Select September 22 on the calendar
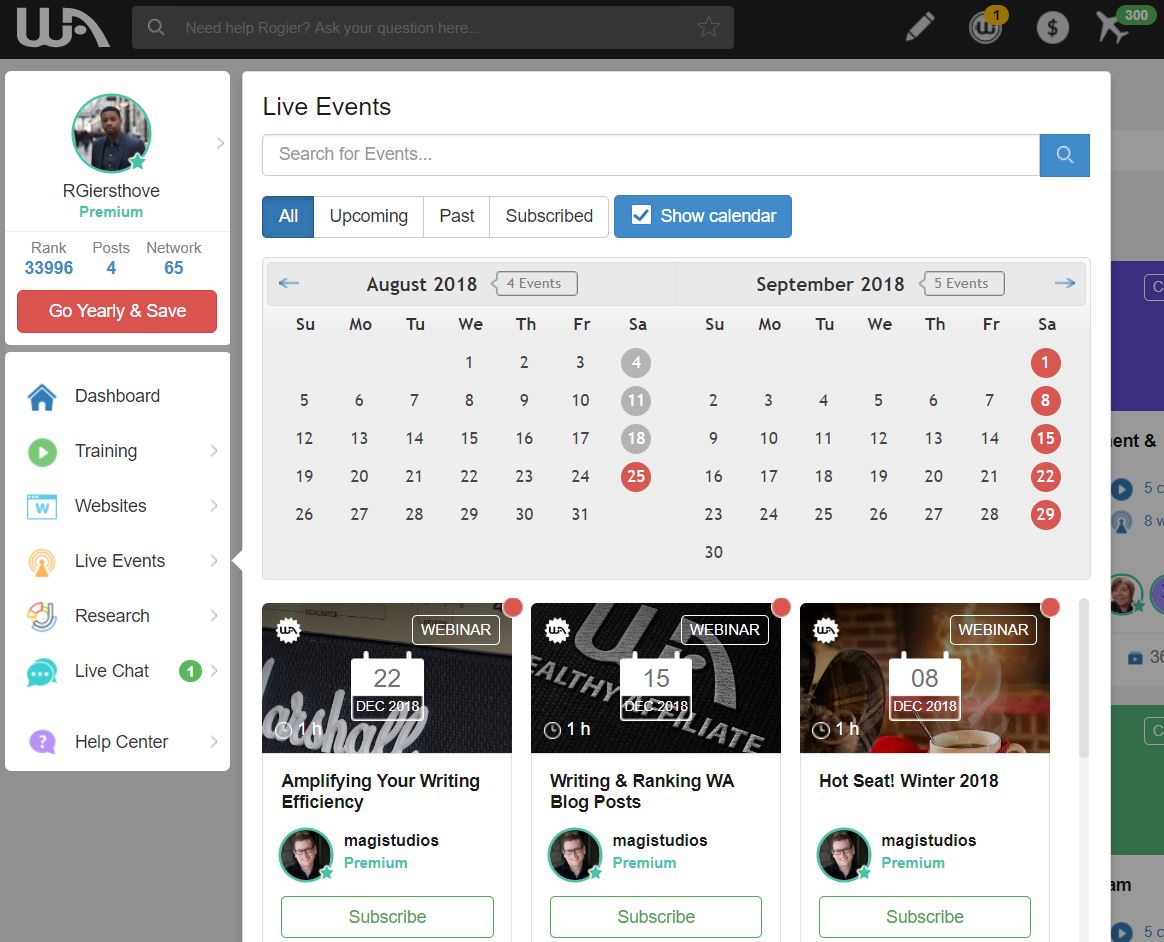Image resolution: width=1164 pixels, height=942 pixels. [x=1045, y=477]
